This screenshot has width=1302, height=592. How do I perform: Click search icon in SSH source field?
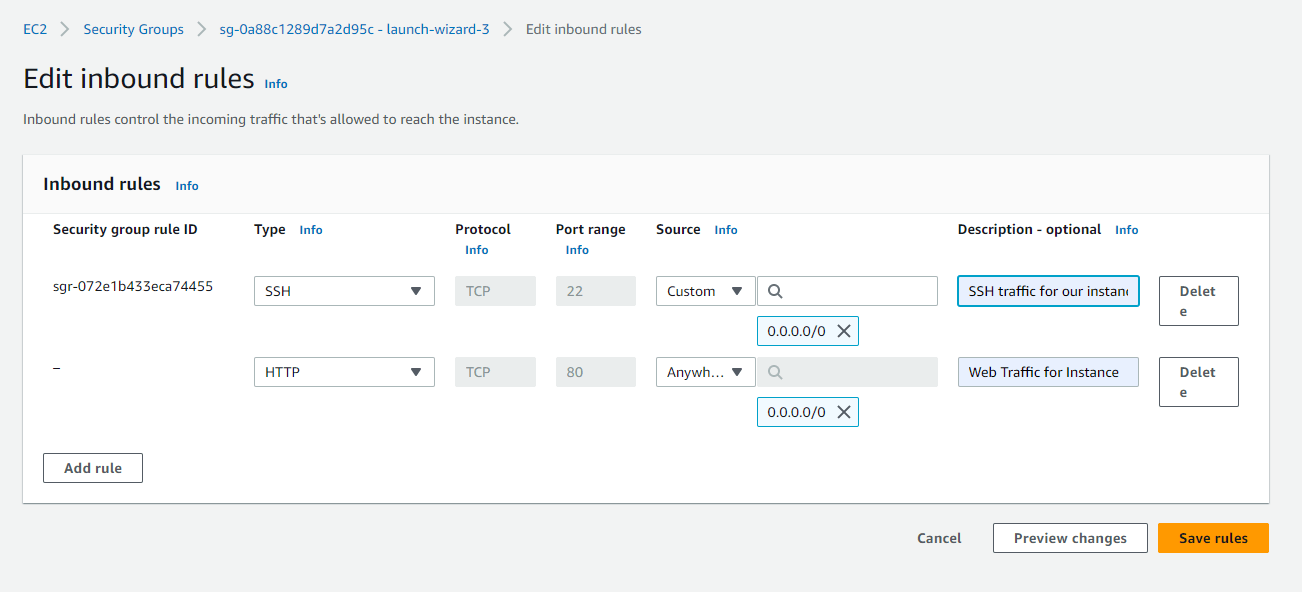point(774,291)
